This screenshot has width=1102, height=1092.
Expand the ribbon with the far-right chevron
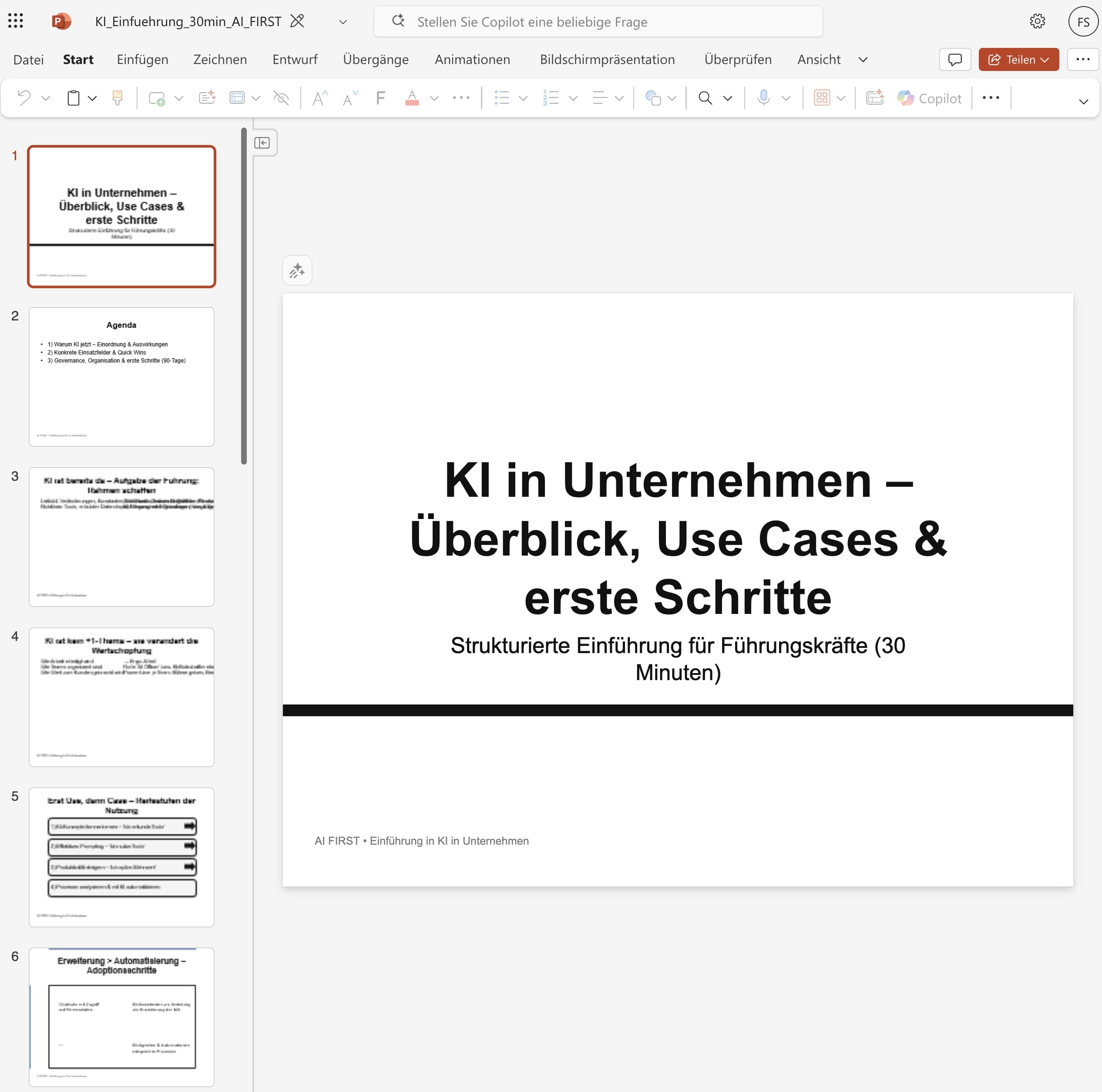(1083, 101)
